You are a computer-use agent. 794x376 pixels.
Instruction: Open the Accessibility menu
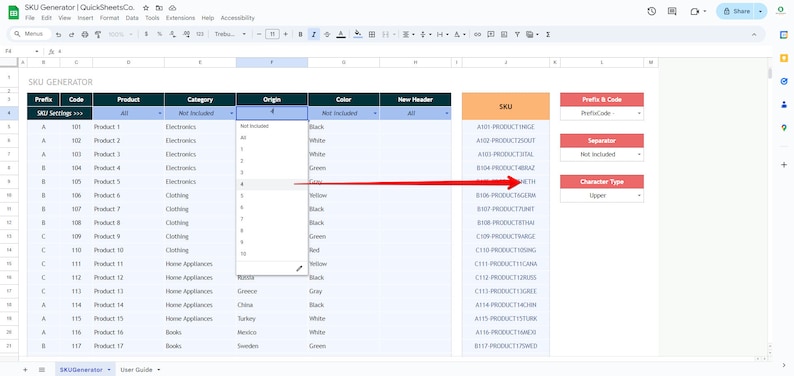click(x=237, y=18)
